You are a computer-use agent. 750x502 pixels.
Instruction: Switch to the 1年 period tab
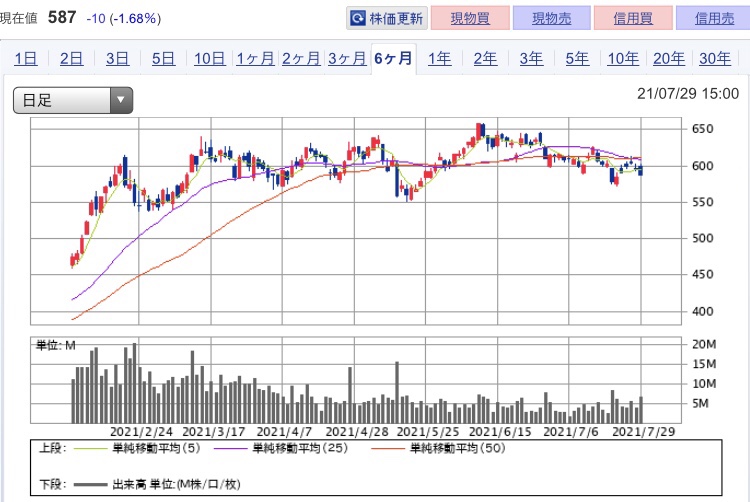coord(439,59)
